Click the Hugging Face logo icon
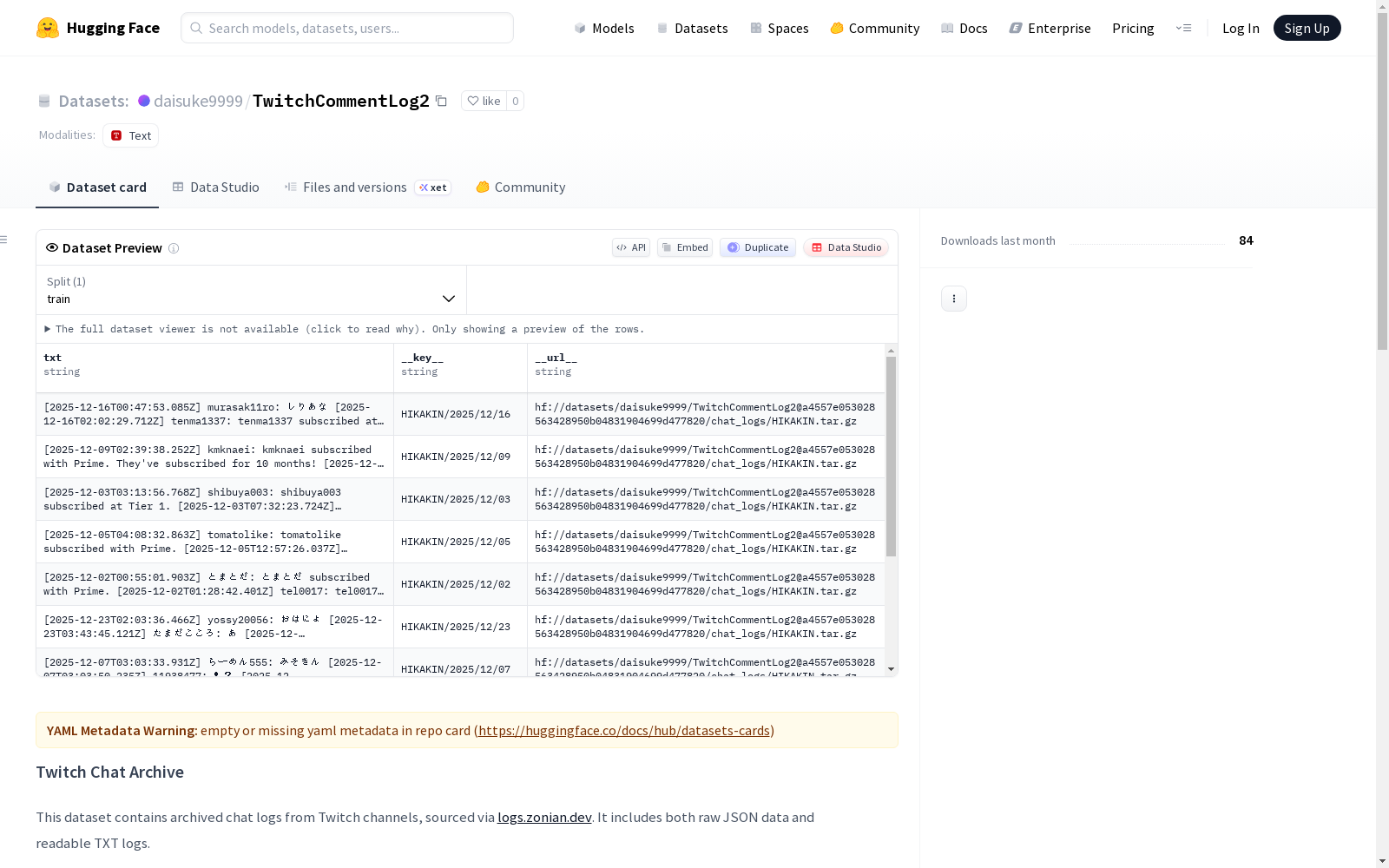The width and height of the screenshot is (1389, 868). click(48, 28)
